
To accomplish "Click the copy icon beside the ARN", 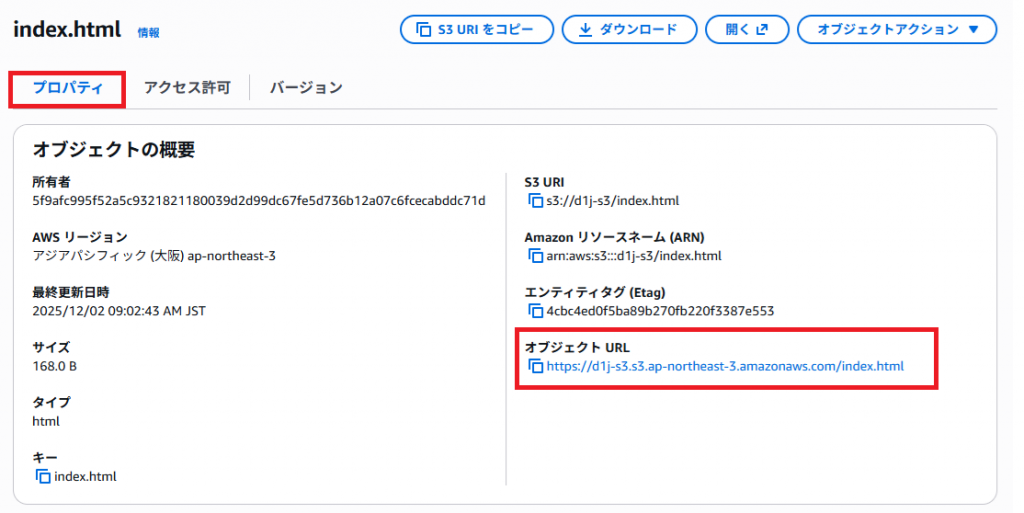I will pyautogui.click(x=535, y=256).
